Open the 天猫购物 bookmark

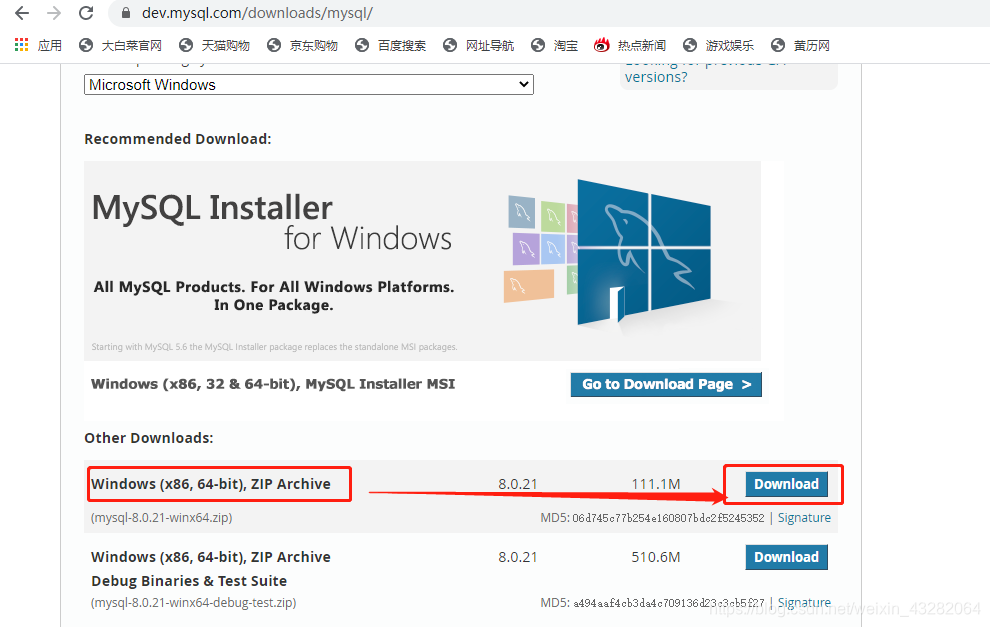tap(215, 45)
